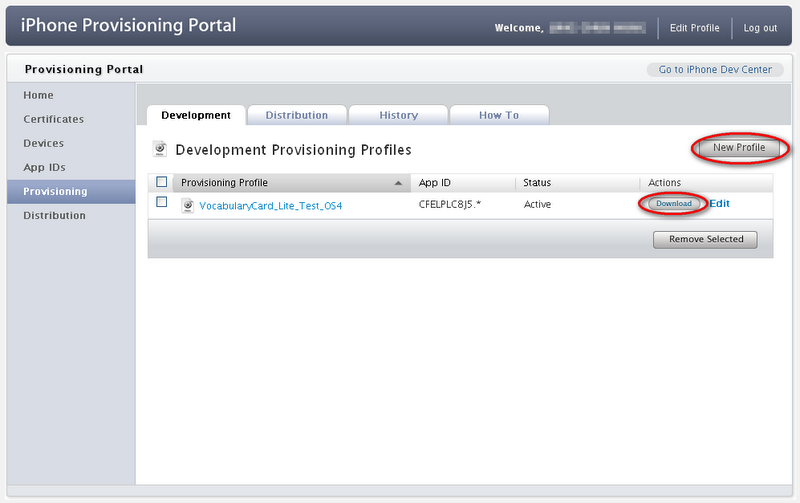The image size is (800, 503).
Task: Open Certificates in the sidebar
Action: point(53,119)
